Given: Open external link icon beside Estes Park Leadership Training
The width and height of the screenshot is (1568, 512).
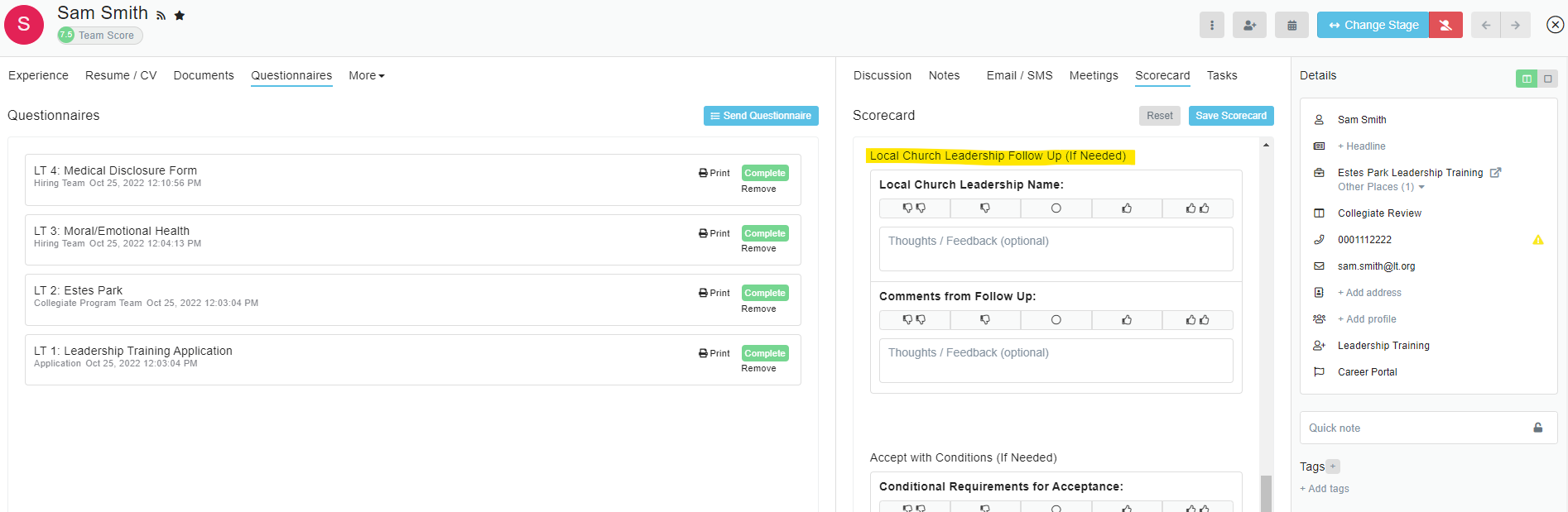Looking at the screenshot, I should 1495,173.
